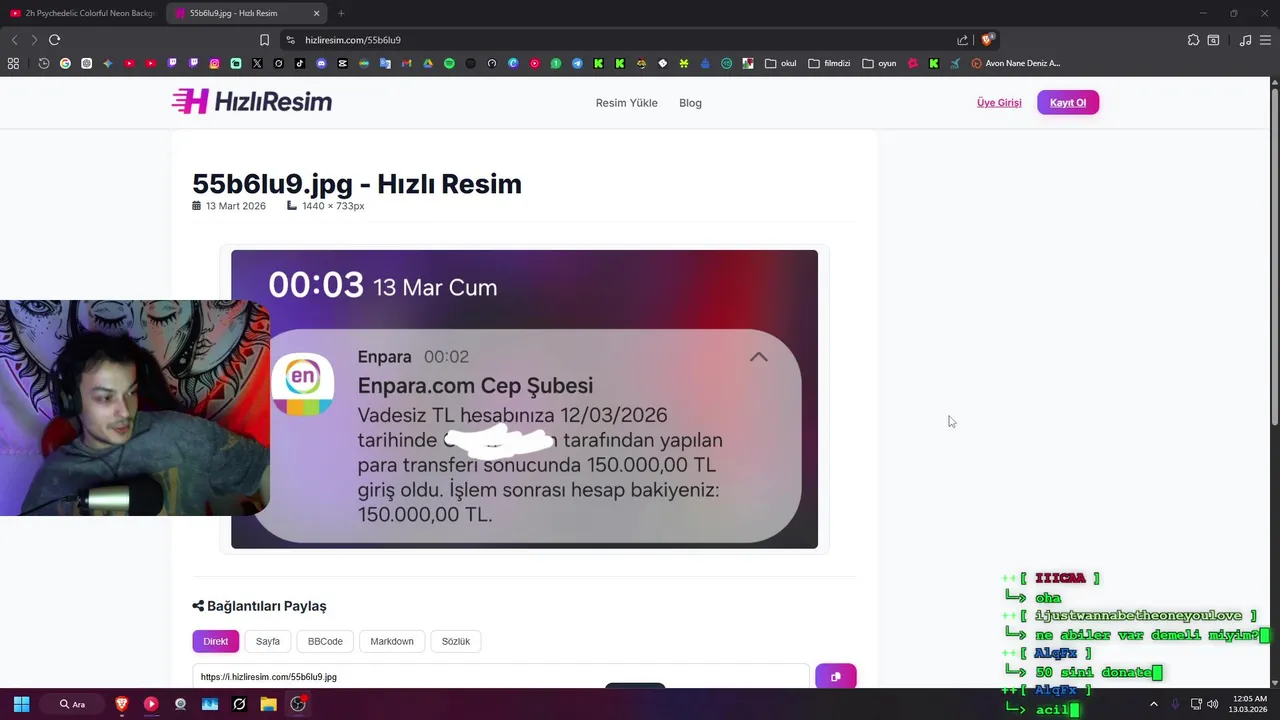Click the Kayıt Ol button
The width and height of the screenshot is (1280, 720).
tap(1068, 102)
